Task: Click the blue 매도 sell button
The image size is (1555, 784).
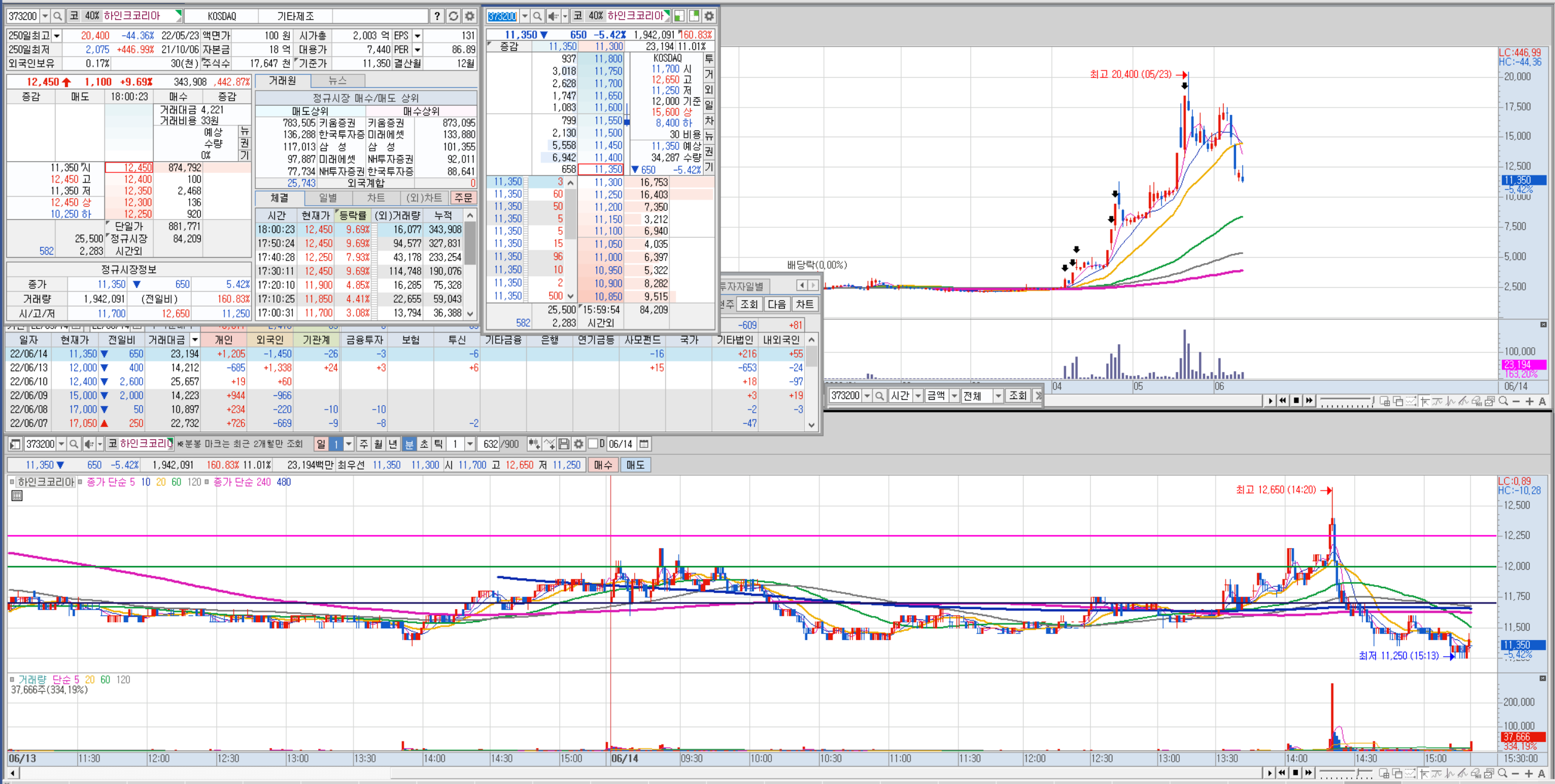Action: (635, 465)
